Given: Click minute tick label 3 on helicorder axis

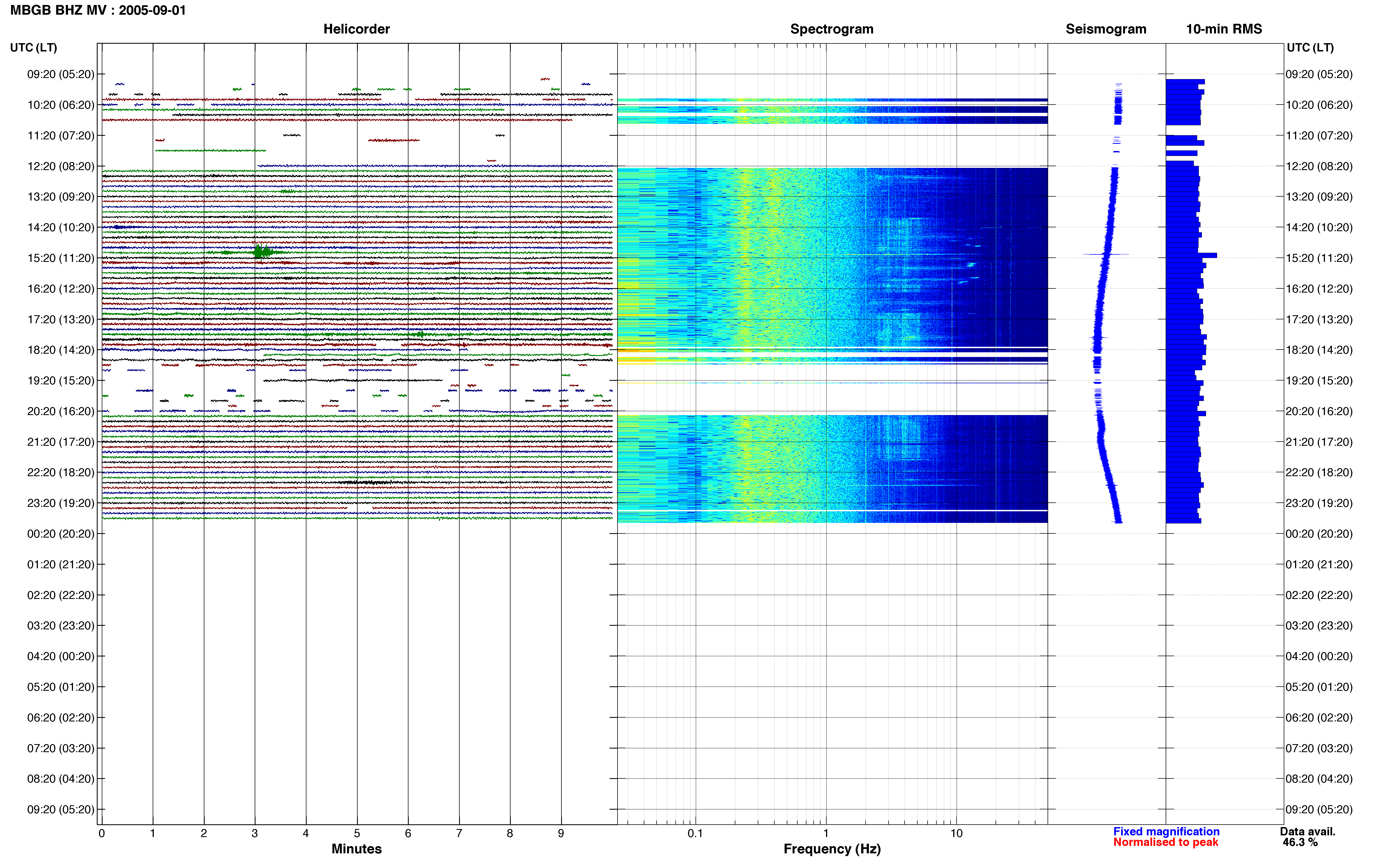Looking at the screenshot, I should (x=255, y=833).
